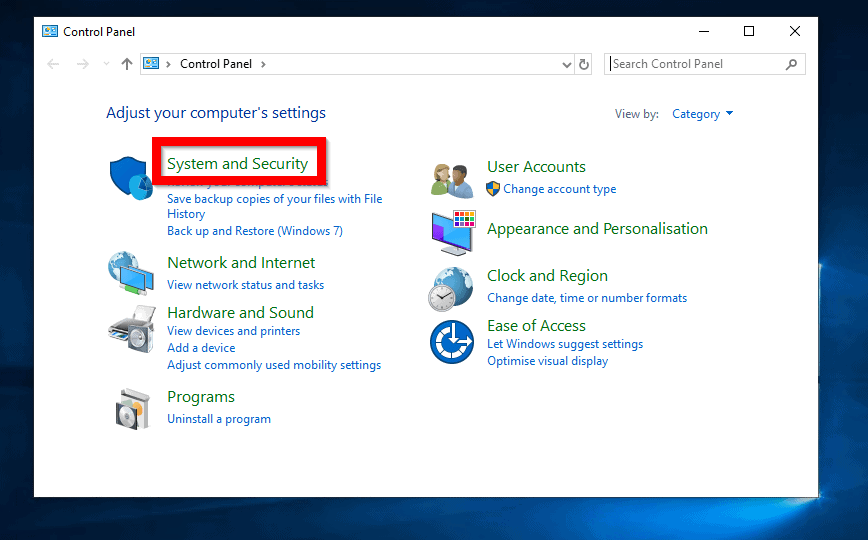Open Clock and Region category
The width and height of the screenshot is (868, 540).
point(547,276)
